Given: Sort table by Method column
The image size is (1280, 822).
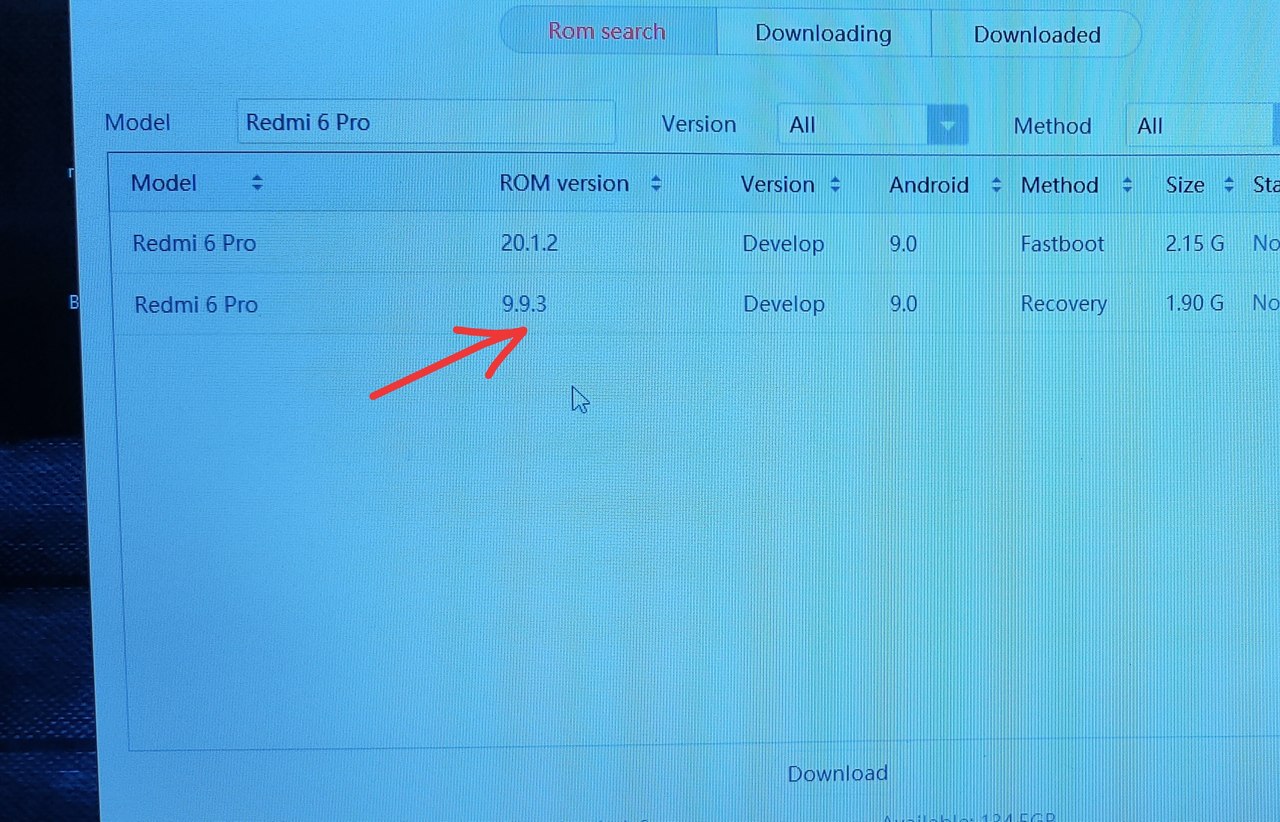Looking at the screenshot, I should 1127,185.
